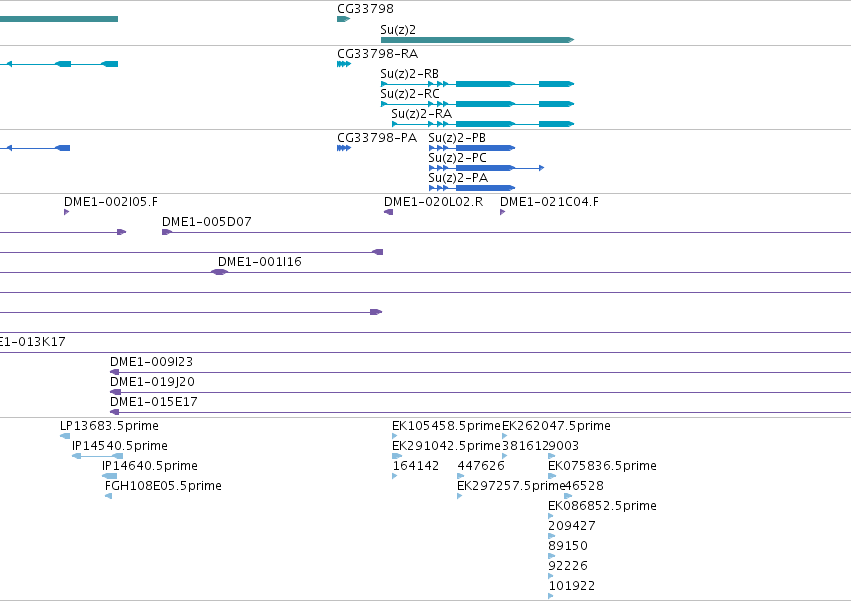851x601 pixels.
Task: Click the Su(z)2-RC transcript label
Action: click(x=410, y=94)
